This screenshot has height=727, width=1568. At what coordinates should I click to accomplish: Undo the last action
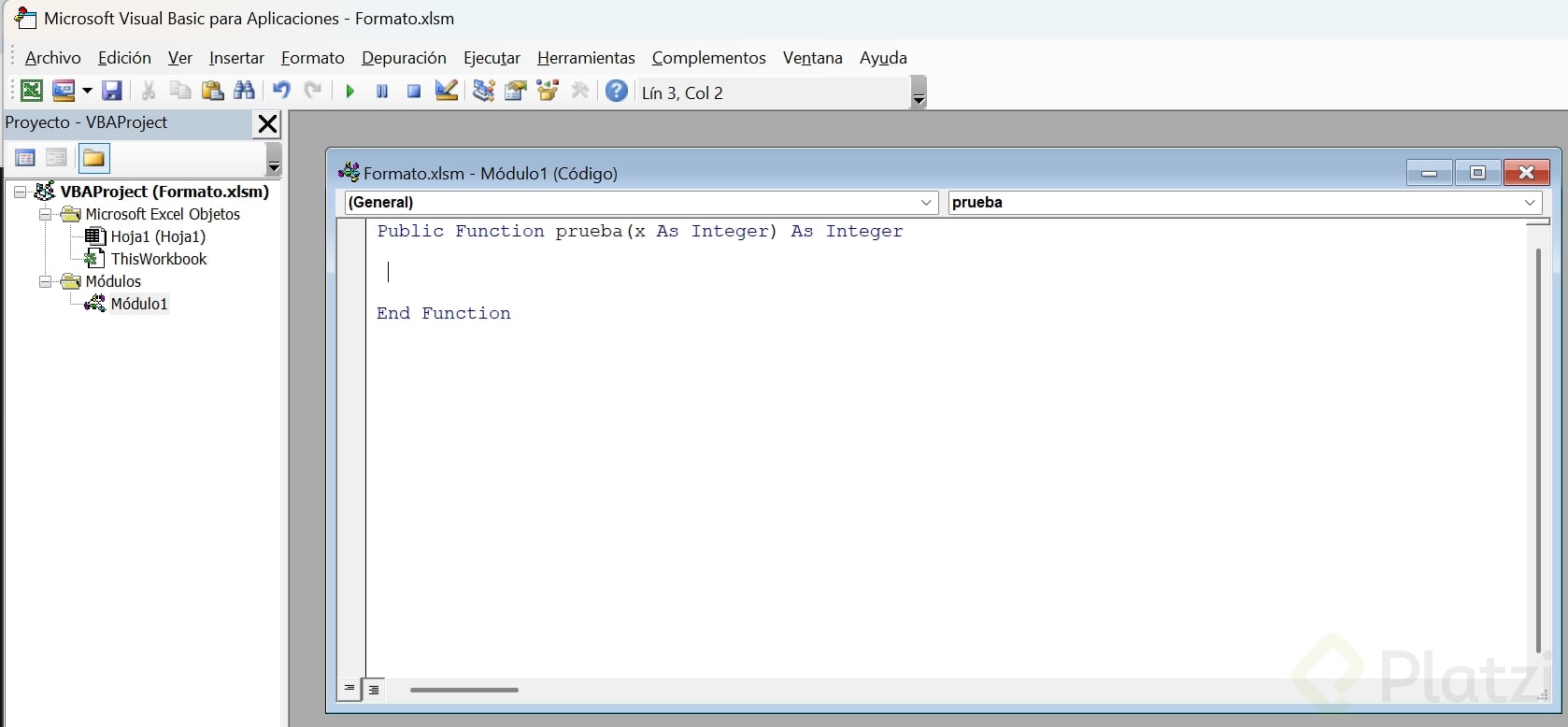click(x=281, y=91)
